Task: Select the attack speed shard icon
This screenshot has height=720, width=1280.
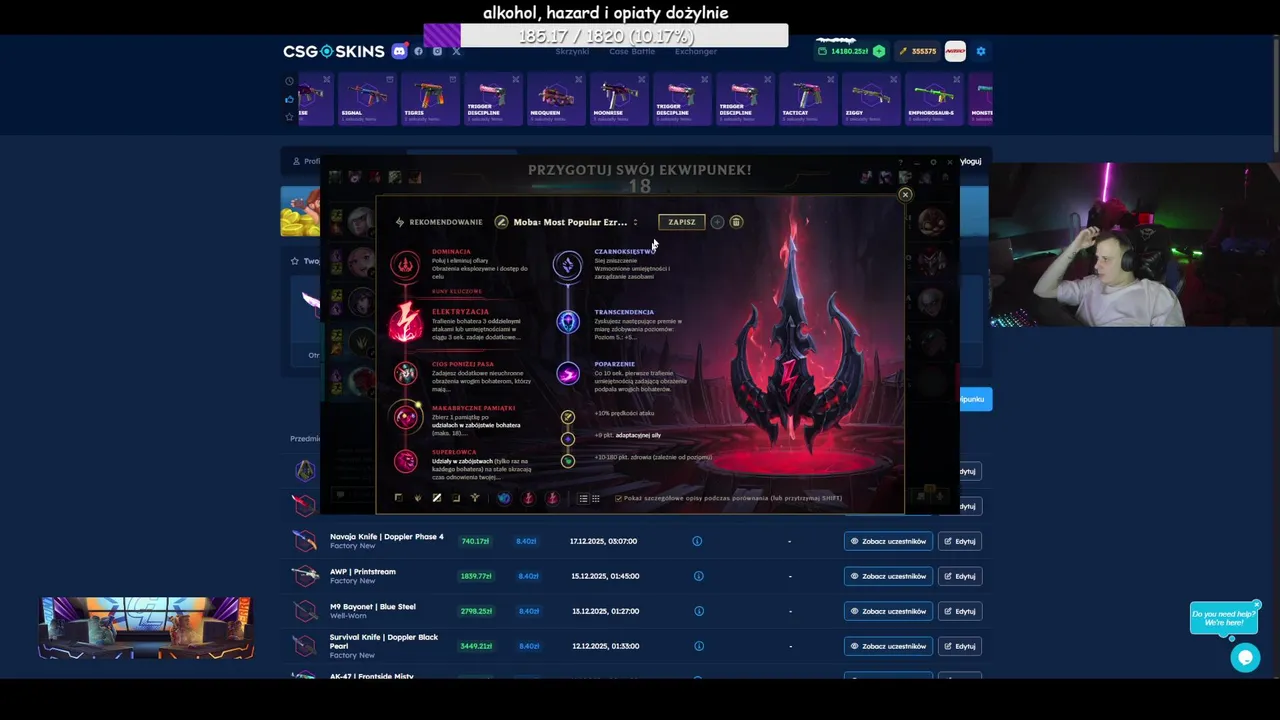Action: pyautogui.click(x=568, y=417)
